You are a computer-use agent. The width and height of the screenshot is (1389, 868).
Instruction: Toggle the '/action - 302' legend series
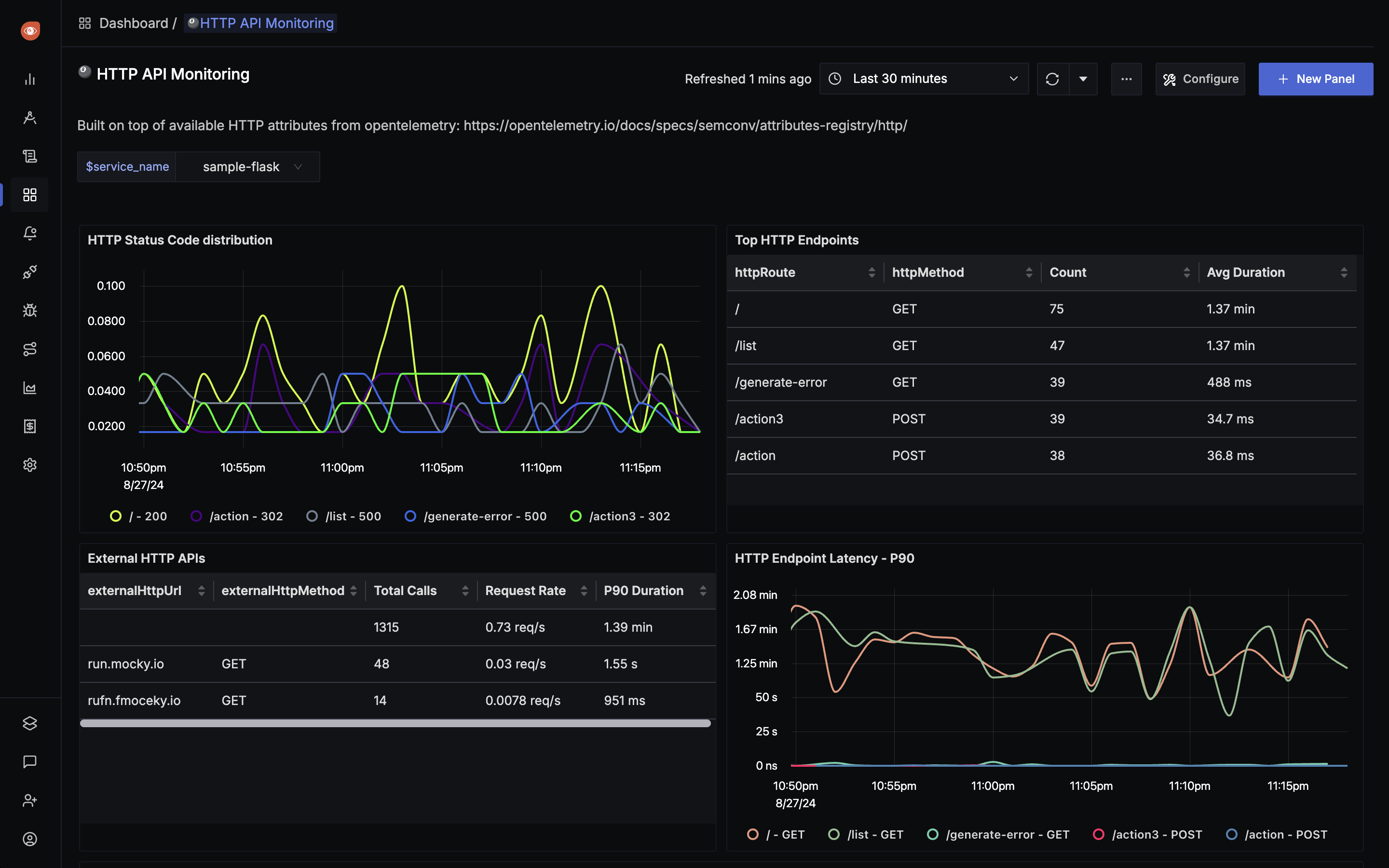coord(236,516)
